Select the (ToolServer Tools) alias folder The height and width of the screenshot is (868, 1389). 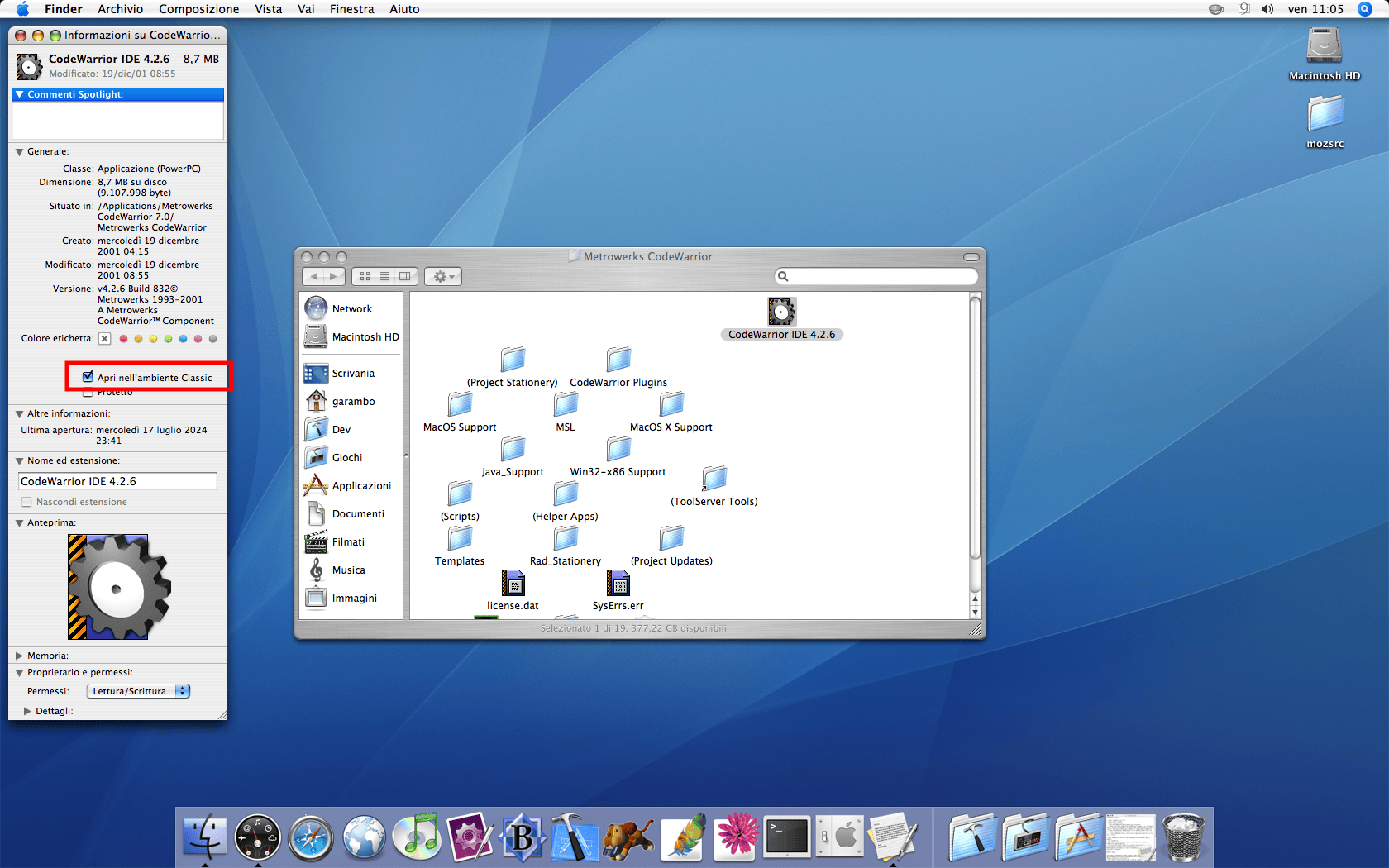click(714, 478)
